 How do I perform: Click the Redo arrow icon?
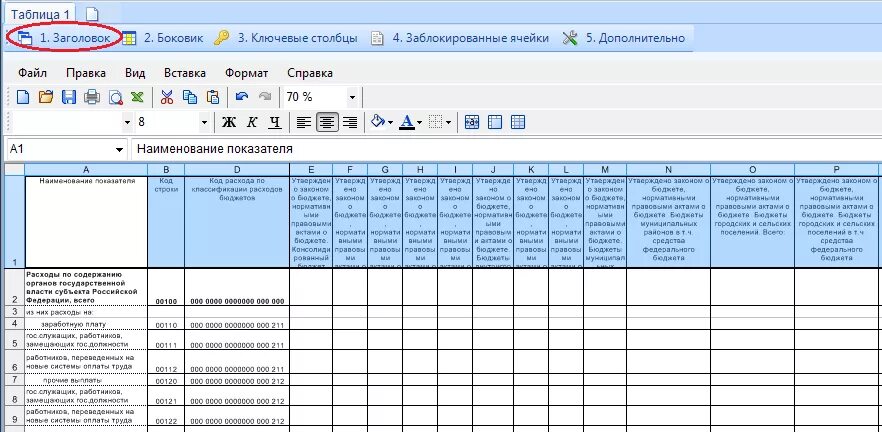tap(264, 97)
